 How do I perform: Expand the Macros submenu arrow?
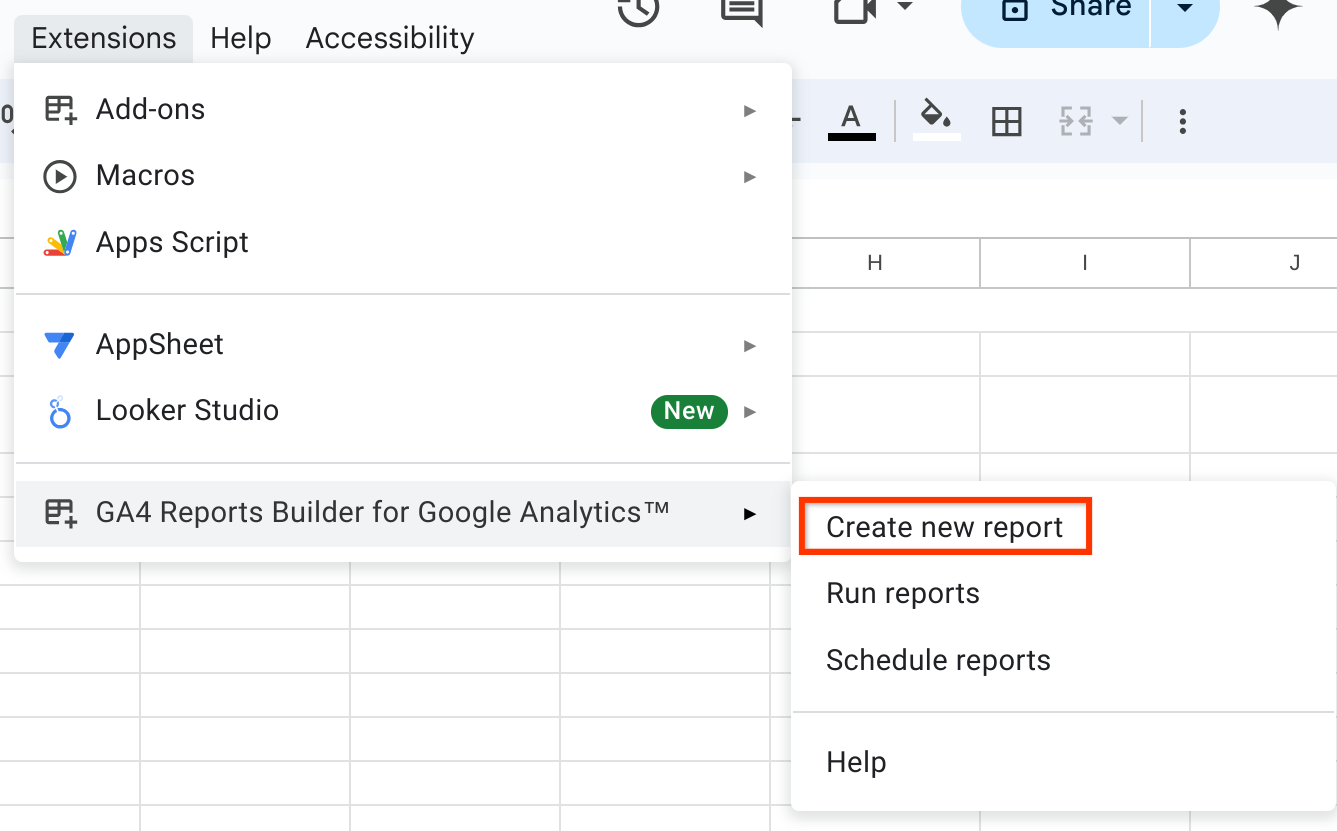pos(750,176)
